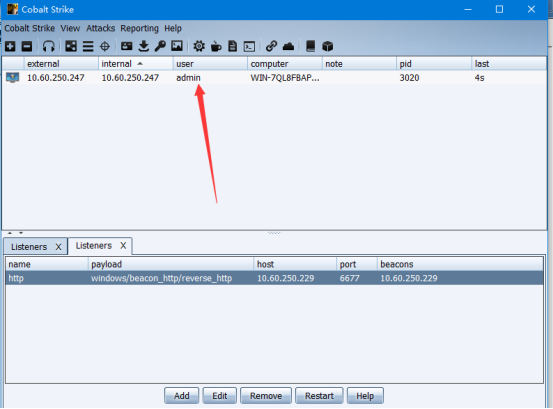Image resolution: width=553 pixels, height=409 pixels.
Task: Sort listeners by name column header
Action: 47,264
